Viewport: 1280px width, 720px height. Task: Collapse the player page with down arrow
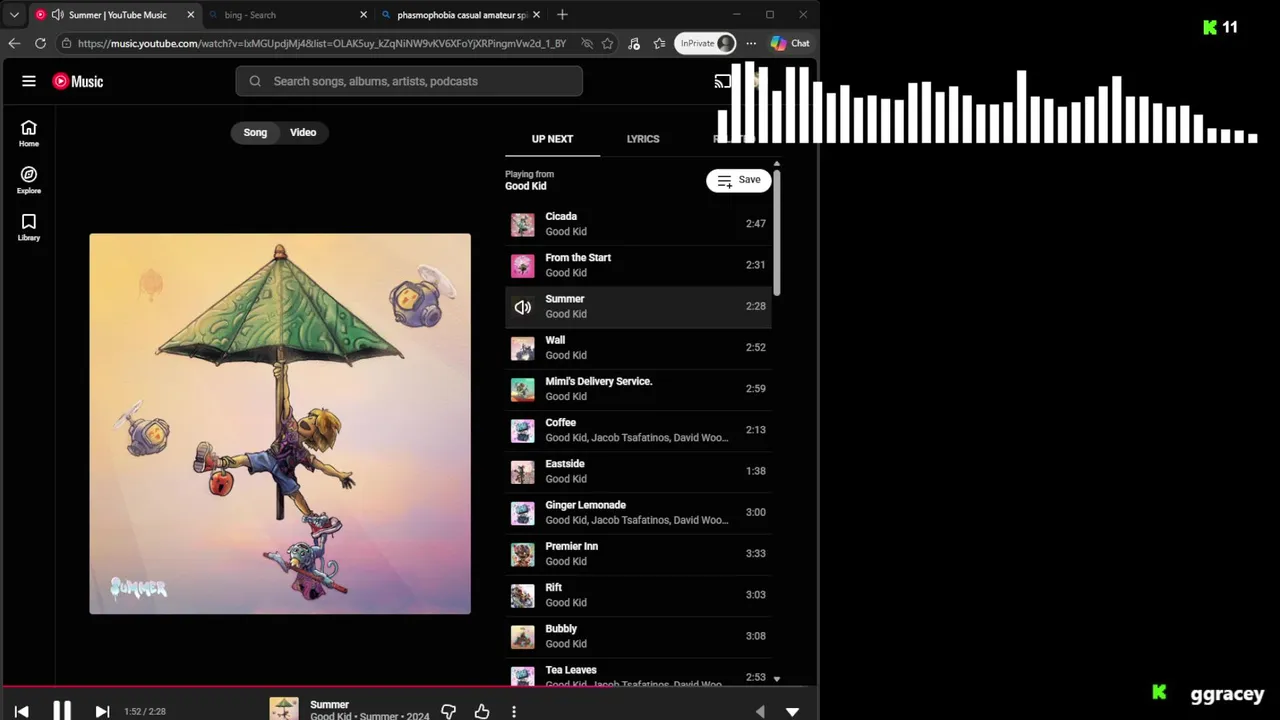pyautogui.click(x=792, y=712)
